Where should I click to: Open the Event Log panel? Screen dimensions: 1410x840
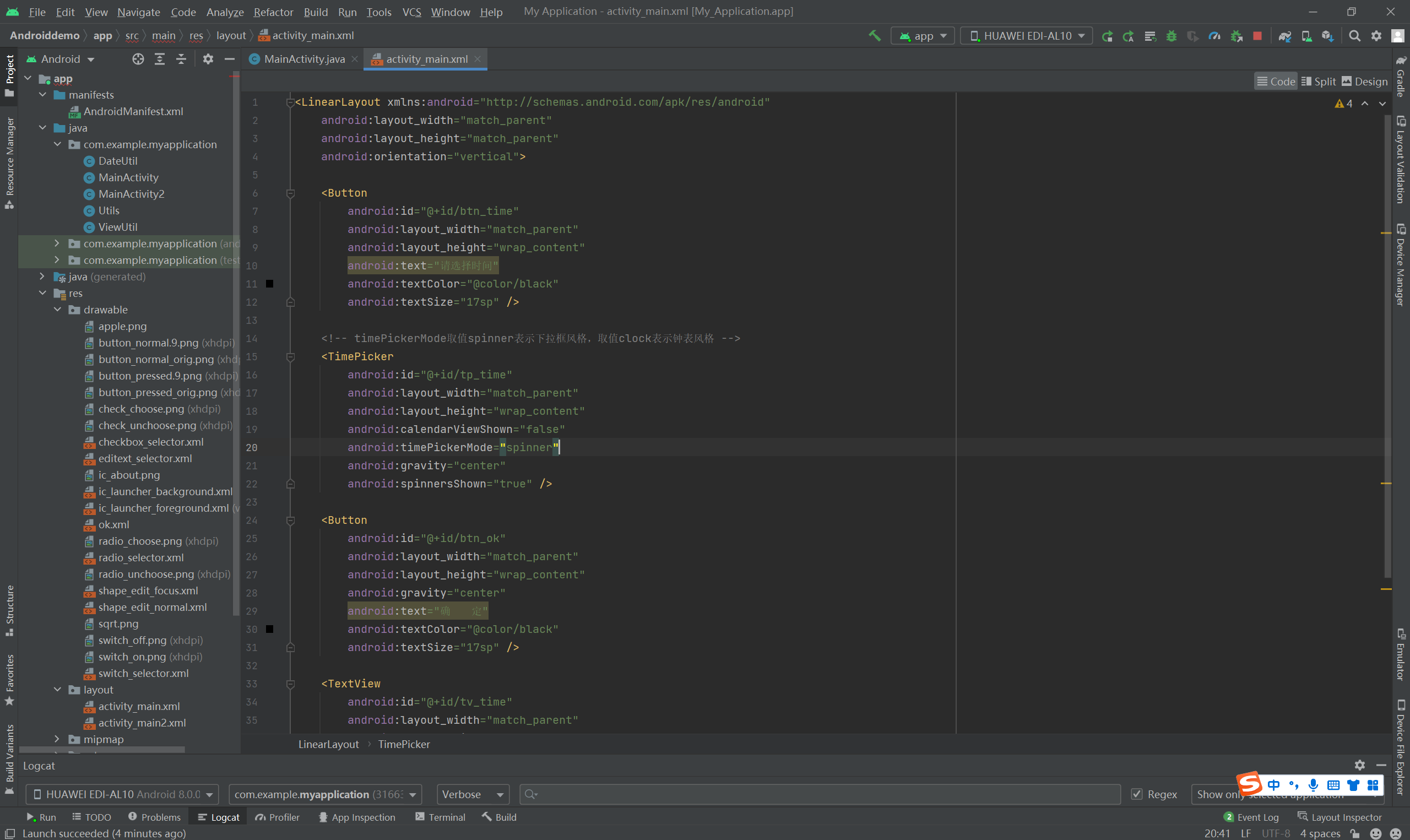pos(1251,817)
